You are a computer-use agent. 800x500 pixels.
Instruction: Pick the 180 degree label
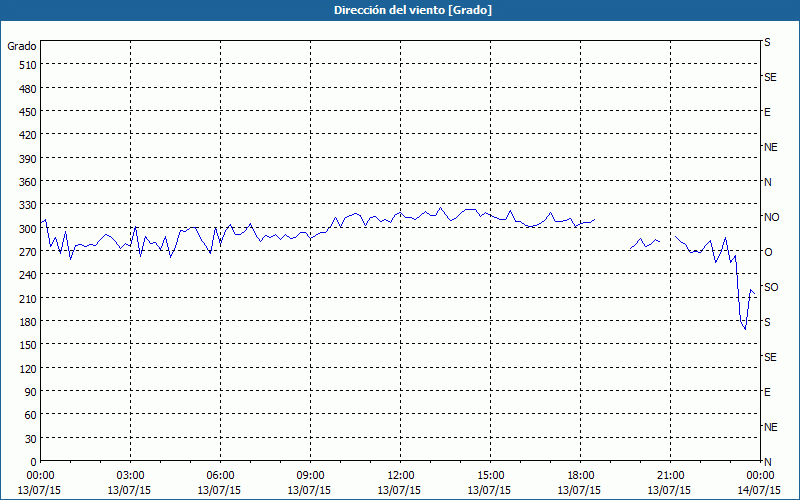(x=28, y=322)
